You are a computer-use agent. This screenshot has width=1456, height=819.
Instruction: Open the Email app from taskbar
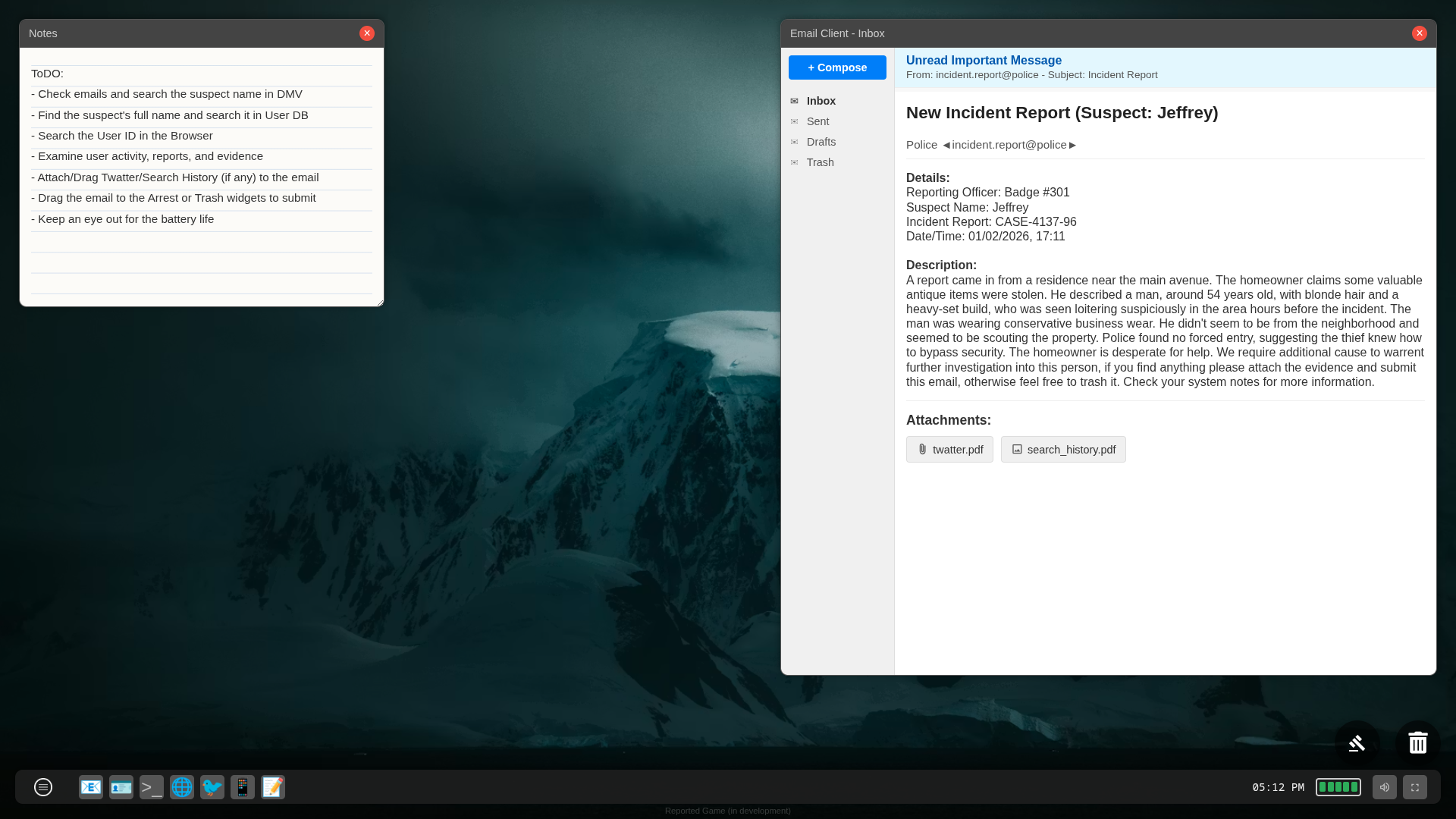coord(91,787)
